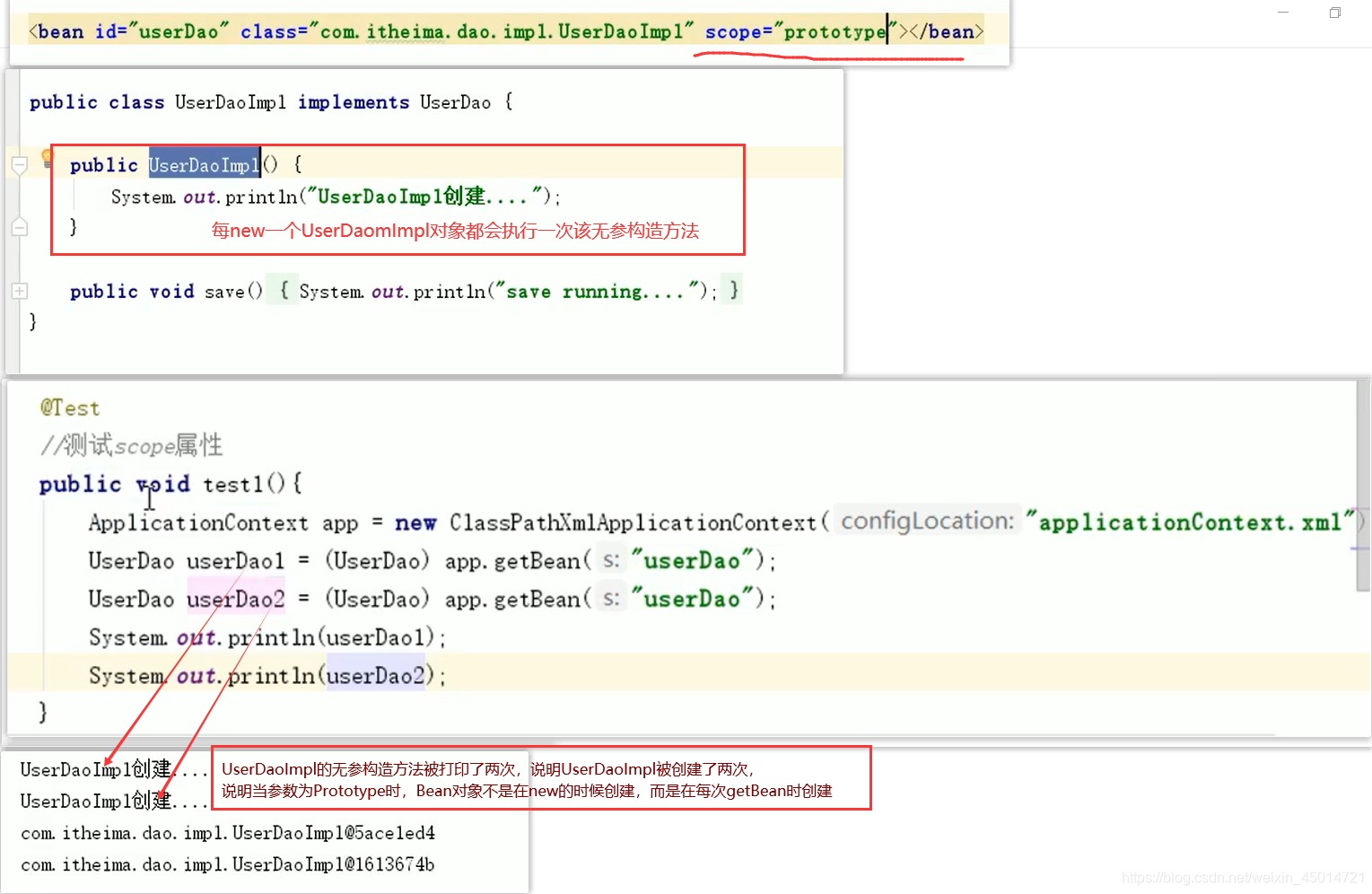Click println(userDao2) argument
The height and width of the screenshot is (894, 1372).
point(375,676)
